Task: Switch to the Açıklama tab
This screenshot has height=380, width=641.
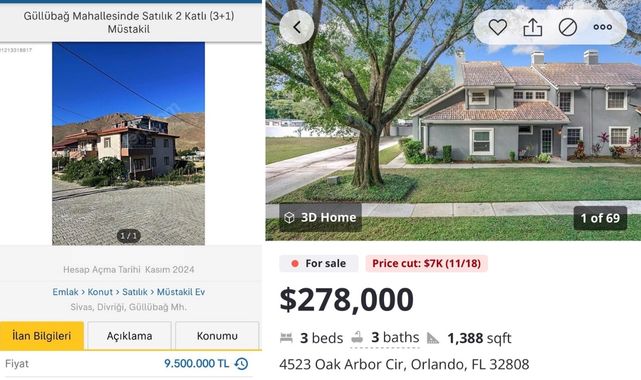Action: pos(129,336)
